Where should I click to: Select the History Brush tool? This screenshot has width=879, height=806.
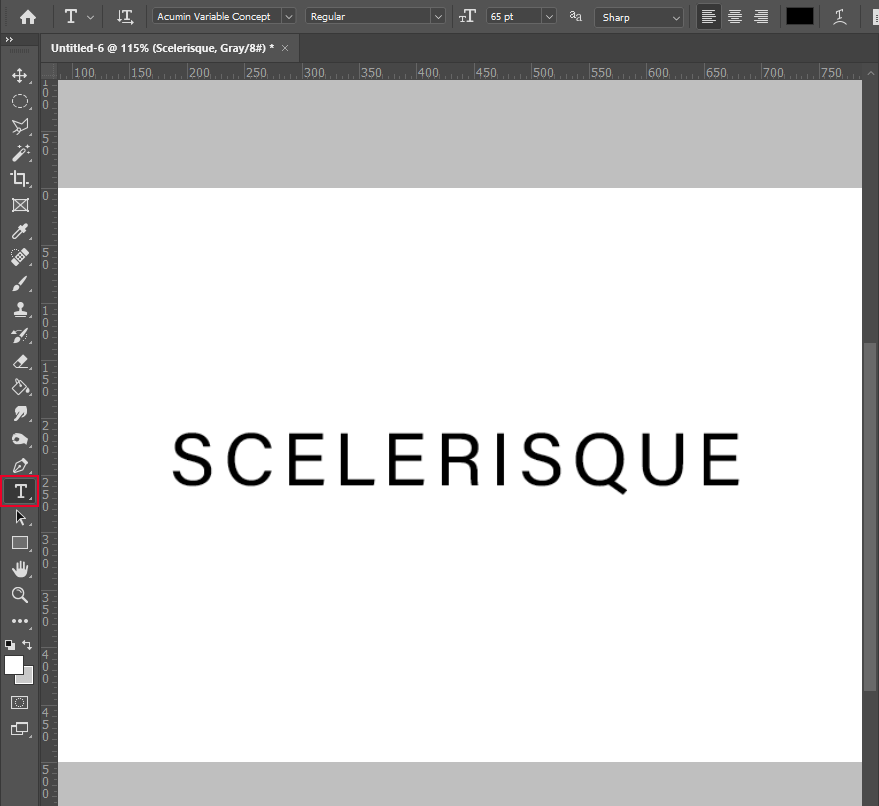pyautogui.click(x=20, y=336)
